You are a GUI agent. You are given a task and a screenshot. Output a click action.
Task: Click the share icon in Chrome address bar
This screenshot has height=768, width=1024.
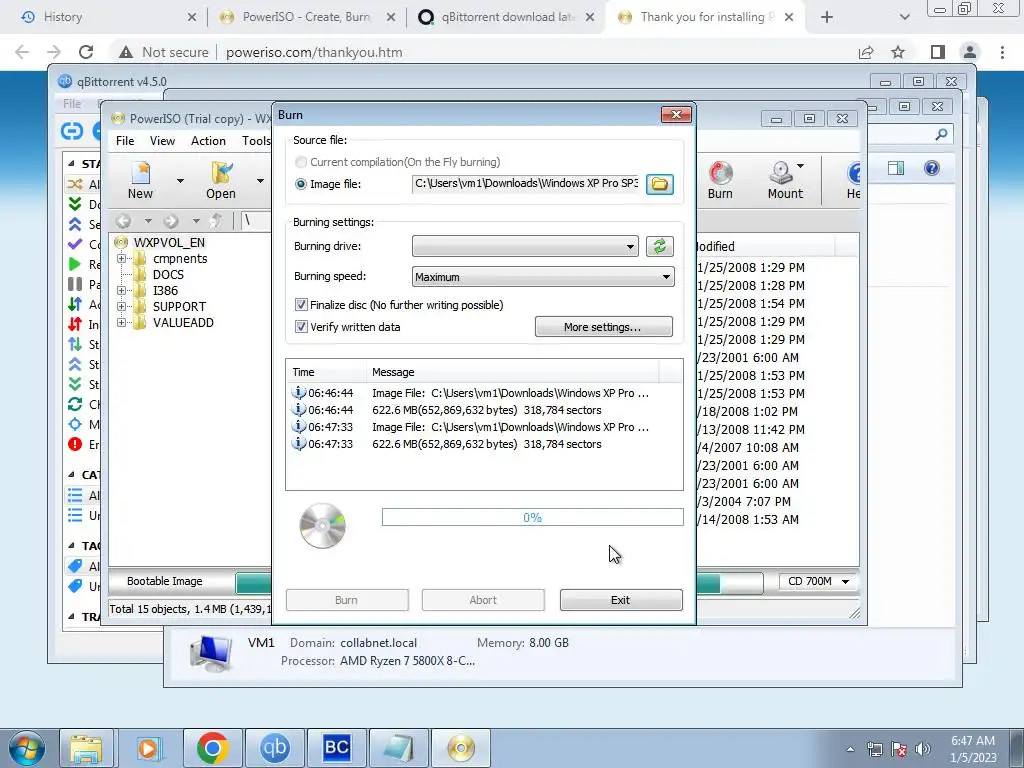[x=866, y=52]
